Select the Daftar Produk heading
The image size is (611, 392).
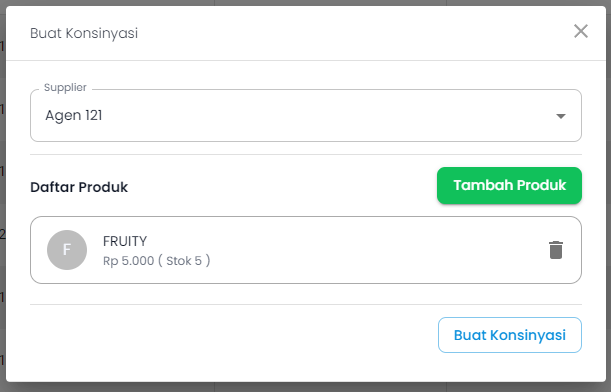(79, 187)
